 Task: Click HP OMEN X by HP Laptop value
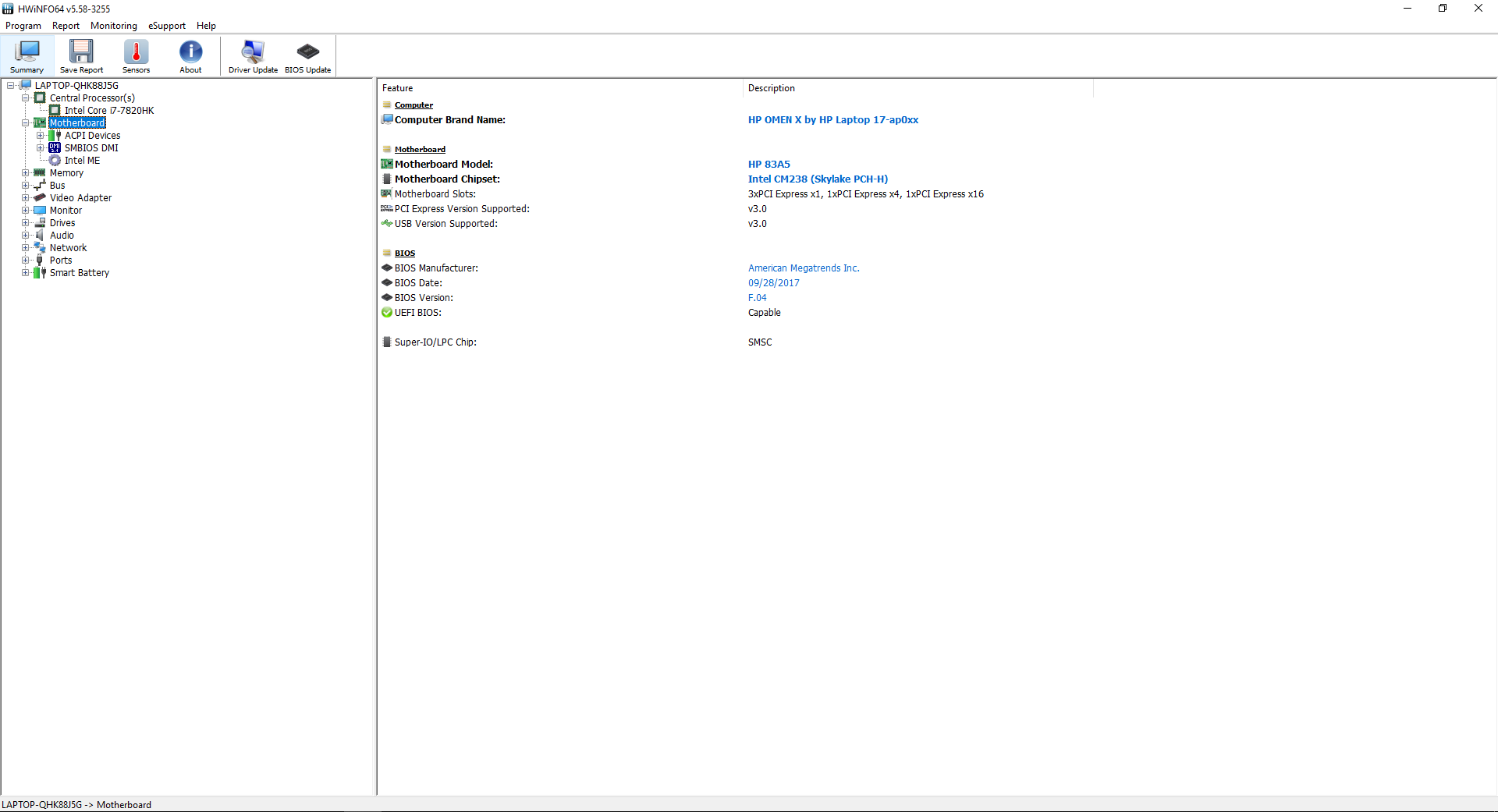(833, 120)
